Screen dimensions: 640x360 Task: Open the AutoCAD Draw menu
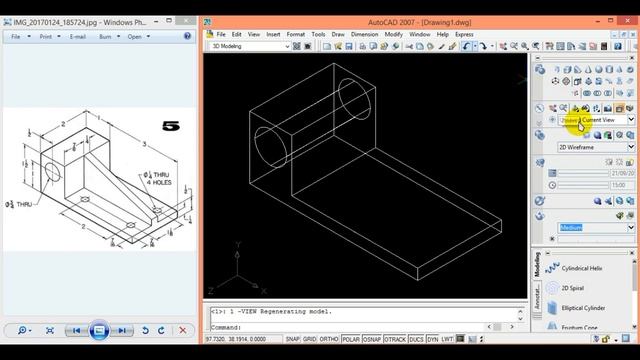[x=338, y=35]
